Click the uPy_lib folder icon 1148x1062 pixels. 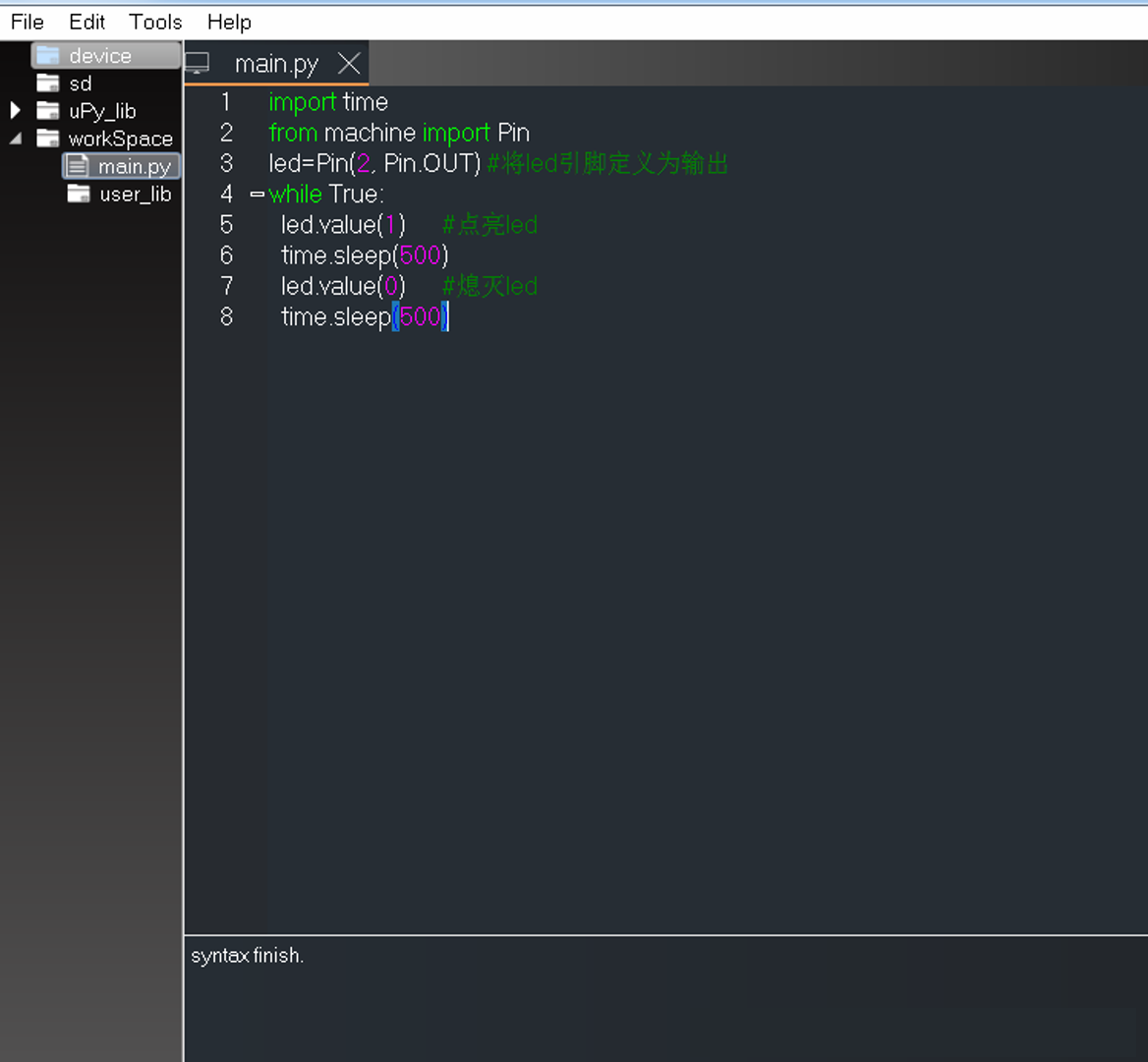click(x=47, y=110)
